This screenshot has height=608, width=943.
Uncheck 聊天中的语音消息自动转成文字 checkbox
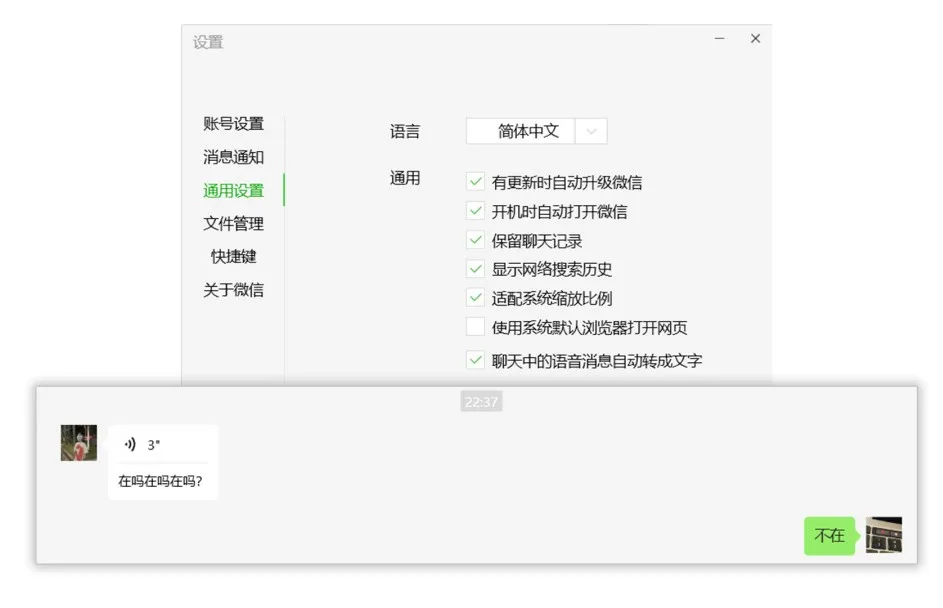pyautogui.click(x=475, y=360)
